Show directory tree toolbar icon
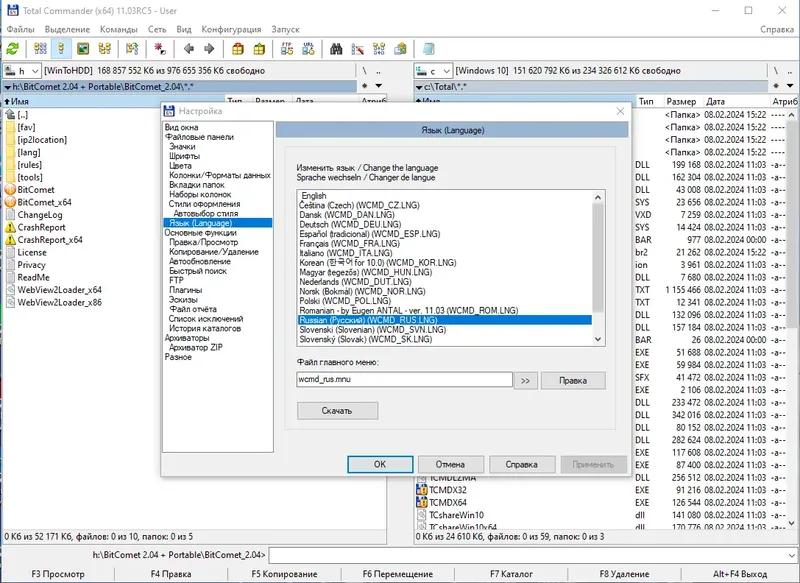The image size is (800, 583). (105, 49)
